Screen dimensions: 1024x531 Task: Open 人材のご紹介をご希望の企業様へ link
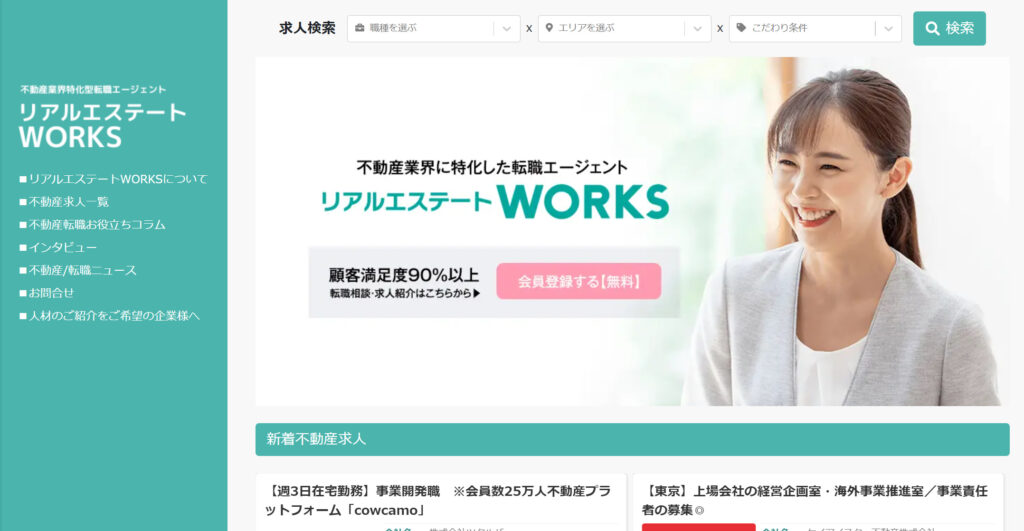coord(109,316)
